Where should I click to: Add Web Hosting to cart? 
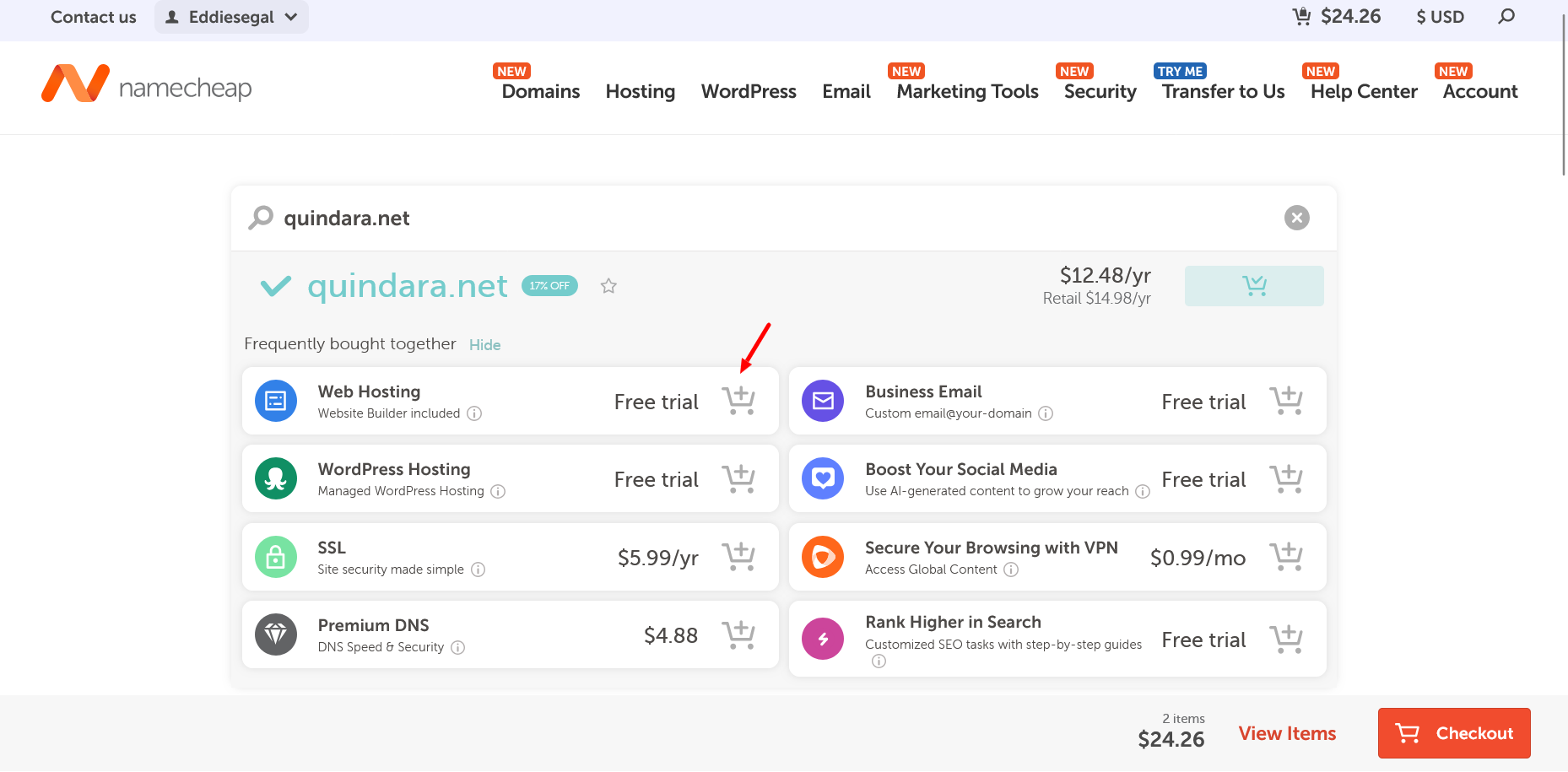[x=738, y=401]
